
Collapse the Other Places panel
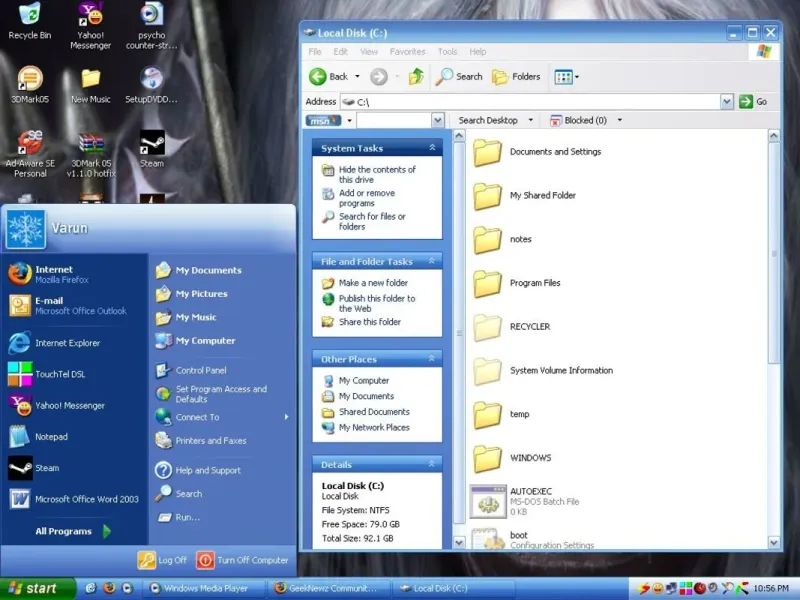click(433, 358)
